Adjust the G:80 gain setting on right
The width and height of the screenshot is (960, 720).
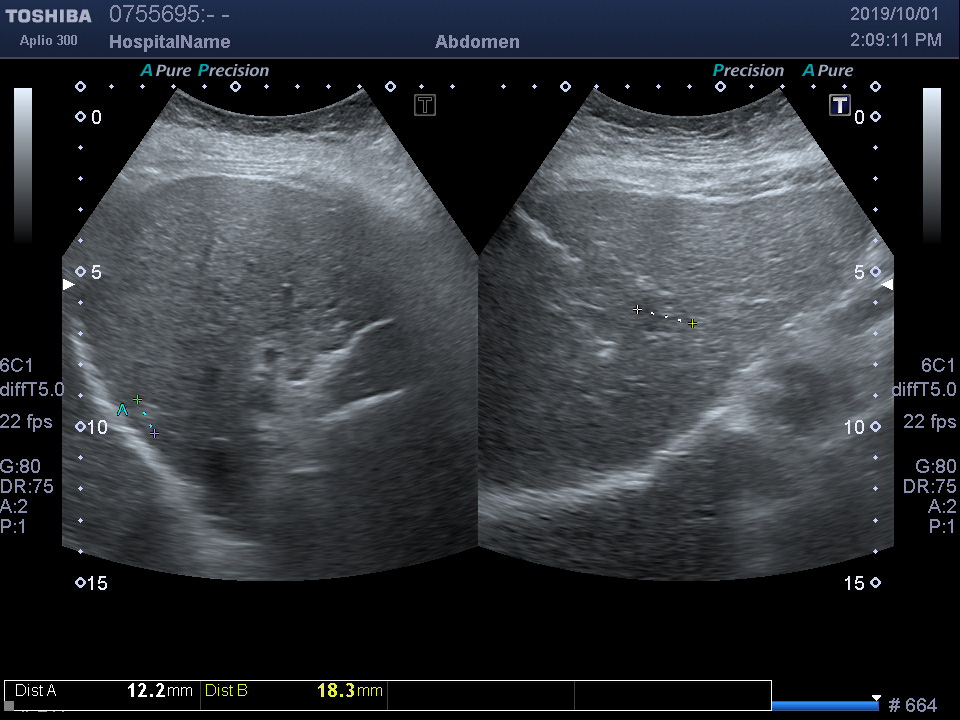click(936, 466)
